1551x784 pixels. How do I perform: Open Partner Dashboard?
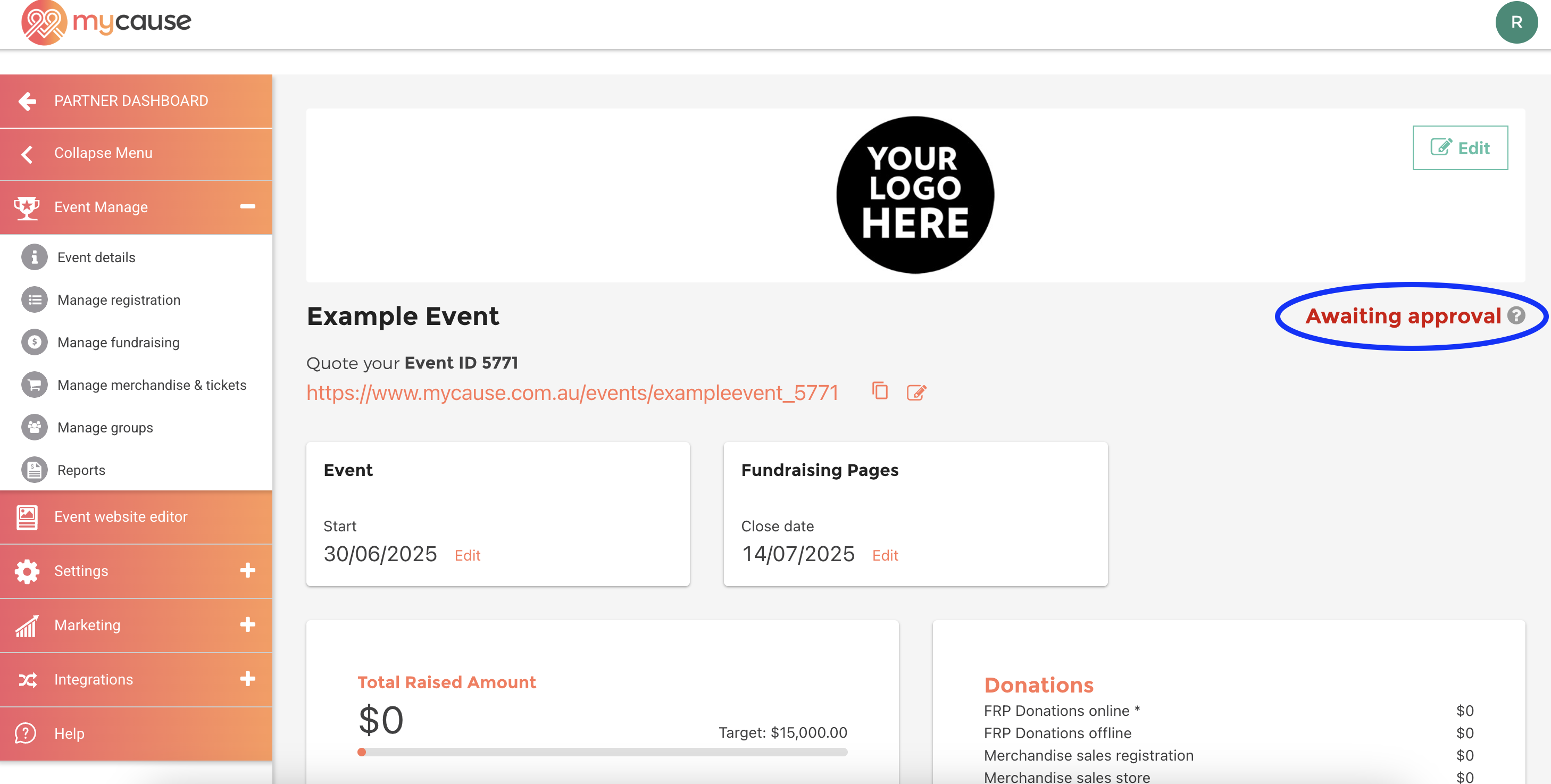[x=136, y=101]
